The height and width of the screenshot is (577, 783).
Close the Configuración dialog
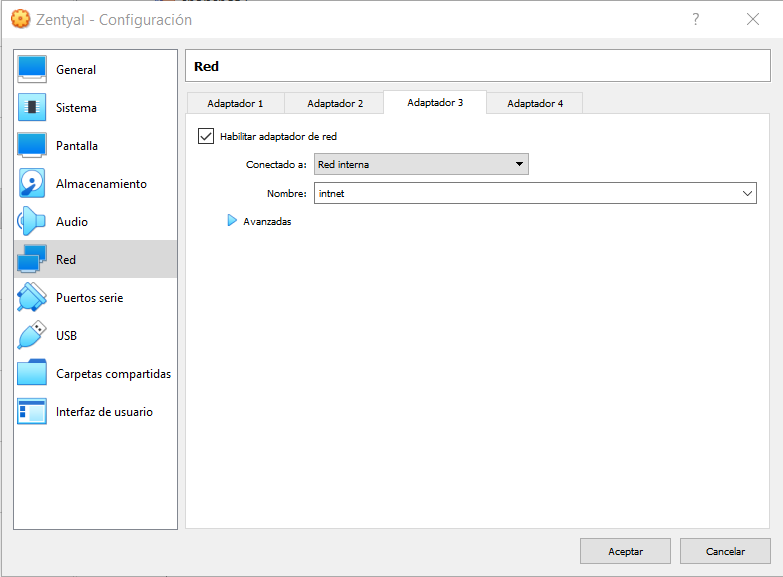pyautogui.click(x=753, y=19)
